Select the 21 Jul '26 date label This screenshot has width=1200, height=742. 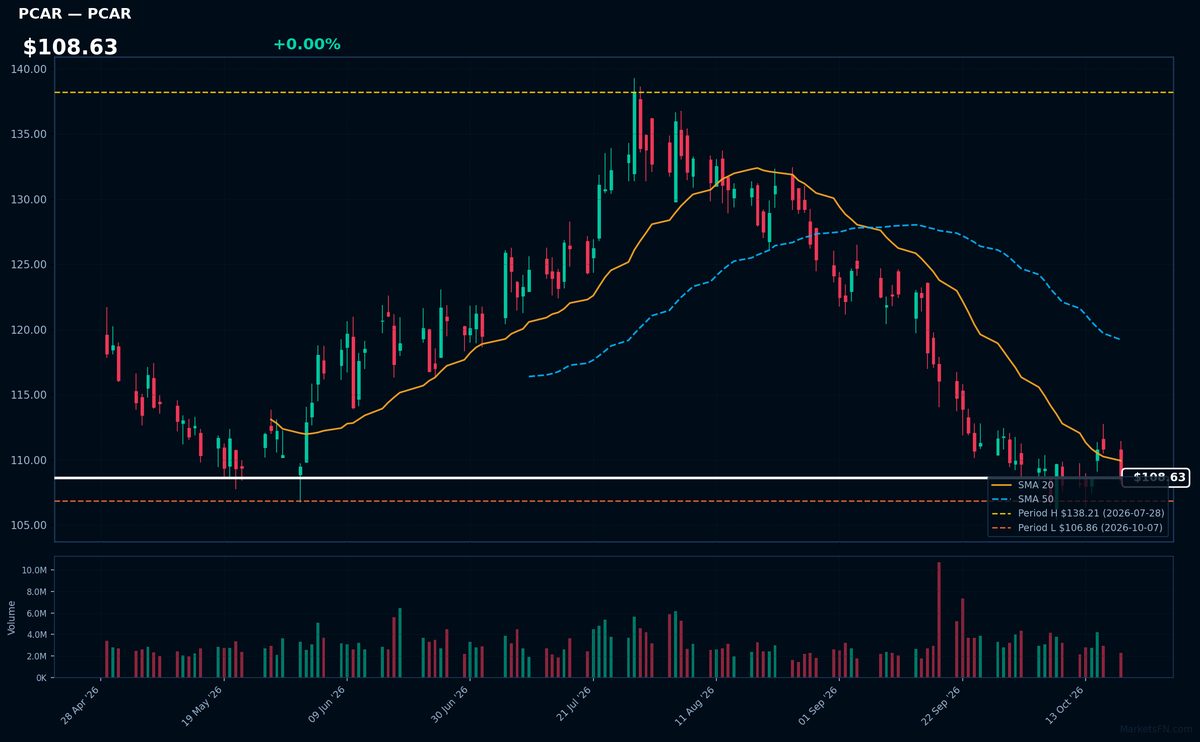click(x=573, y=705)
